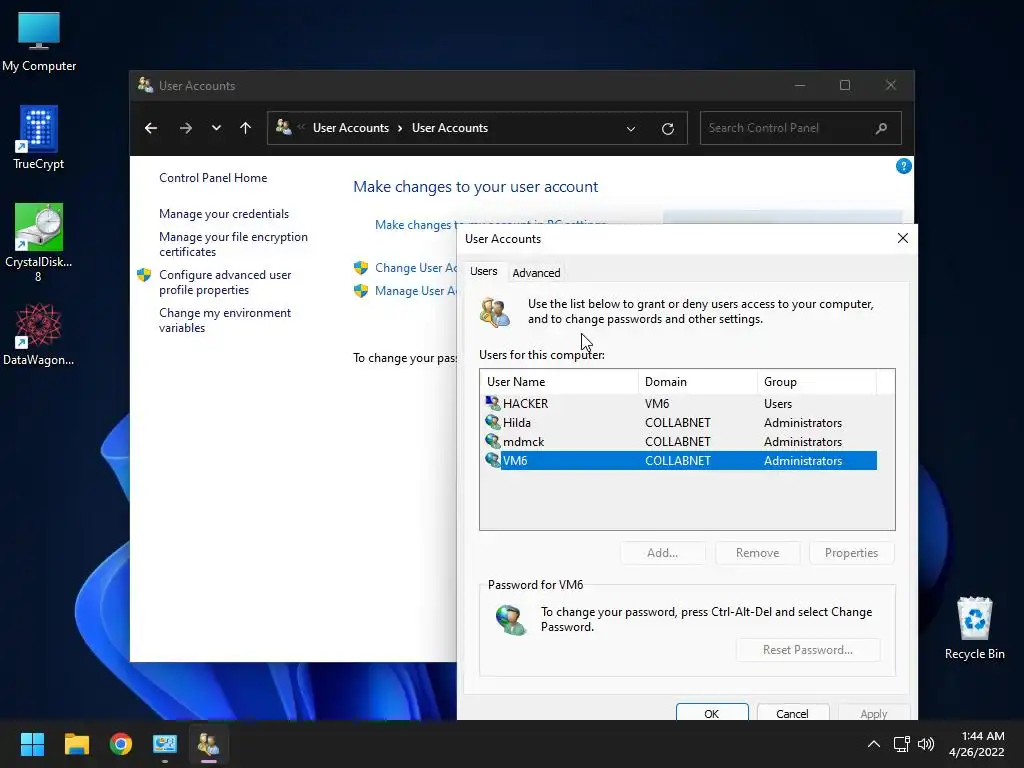Launch the TrueCrypt desktop shortcut
The width and height of the screenshot is (1024, 768).
click(x=39, y=138)
